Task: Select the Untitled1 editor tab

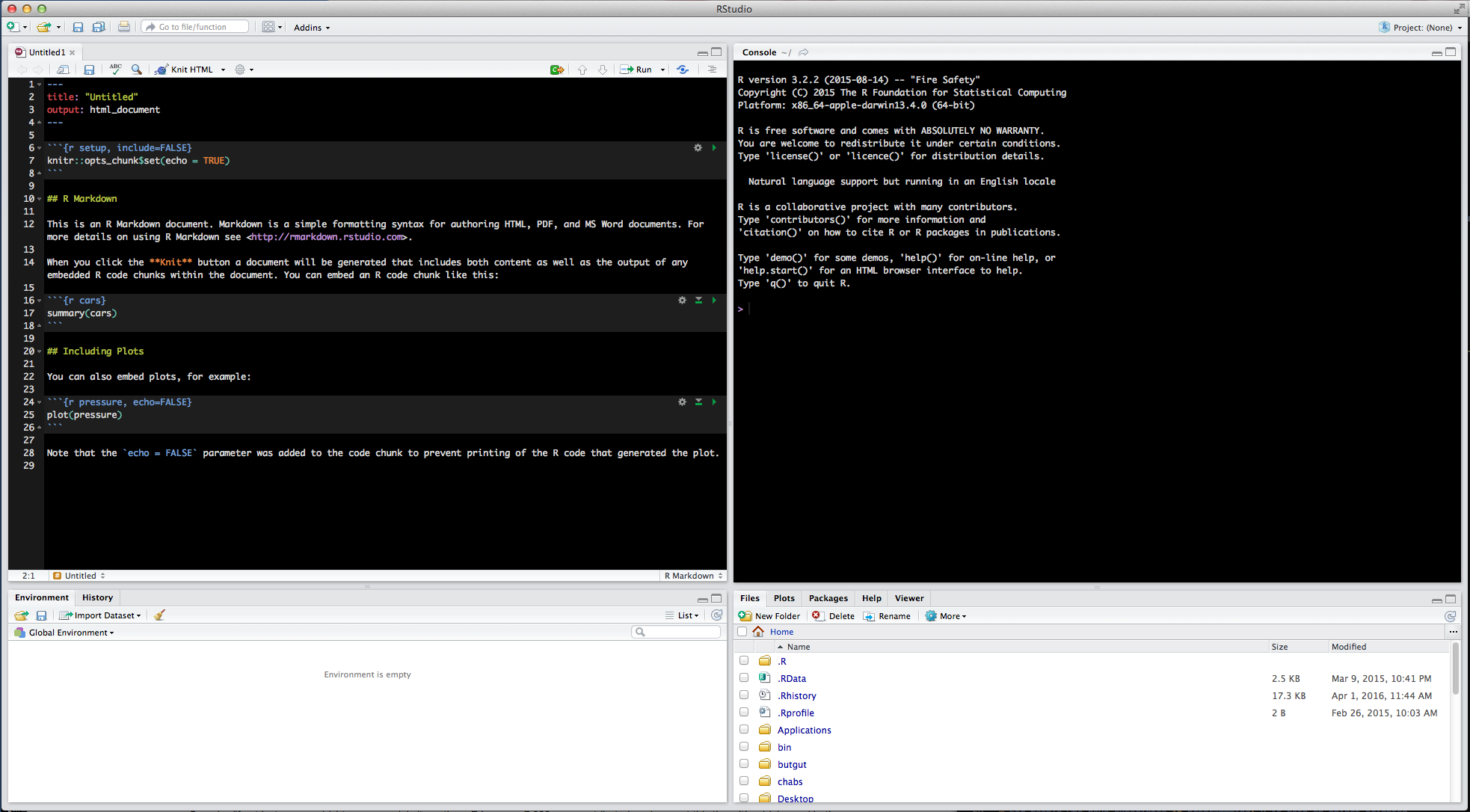Action: [x=46, y=52]
